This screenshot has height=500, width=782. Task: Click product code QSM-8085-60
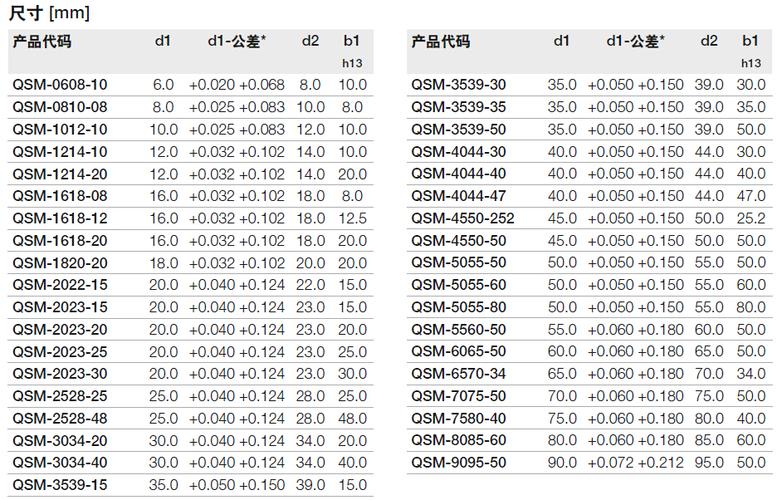pyautogui.click(x=459, y=441)
